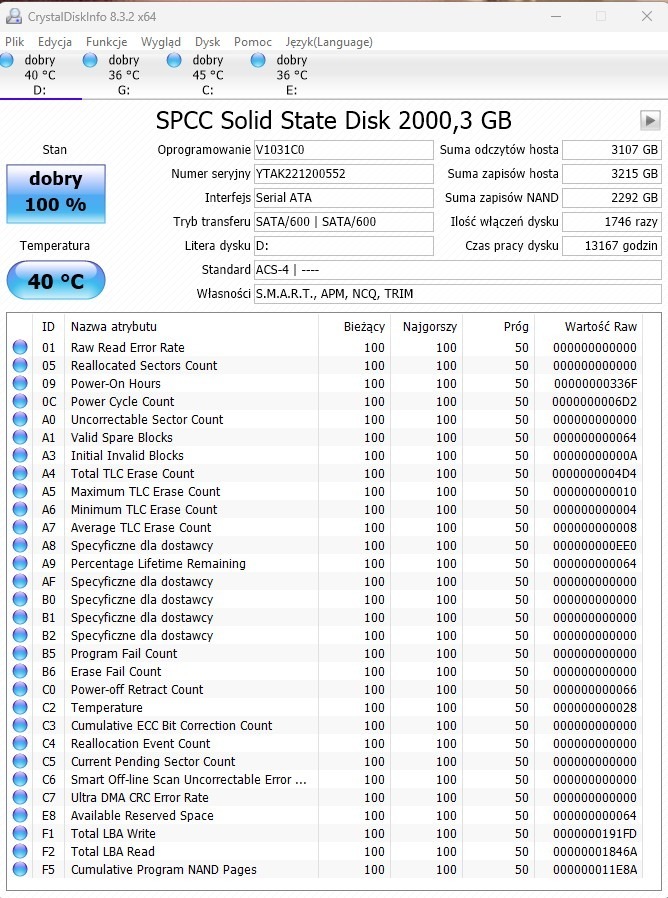Select drive D: tab at 40 °C
The width and height of the screenshot is (668, 898).
40,75
